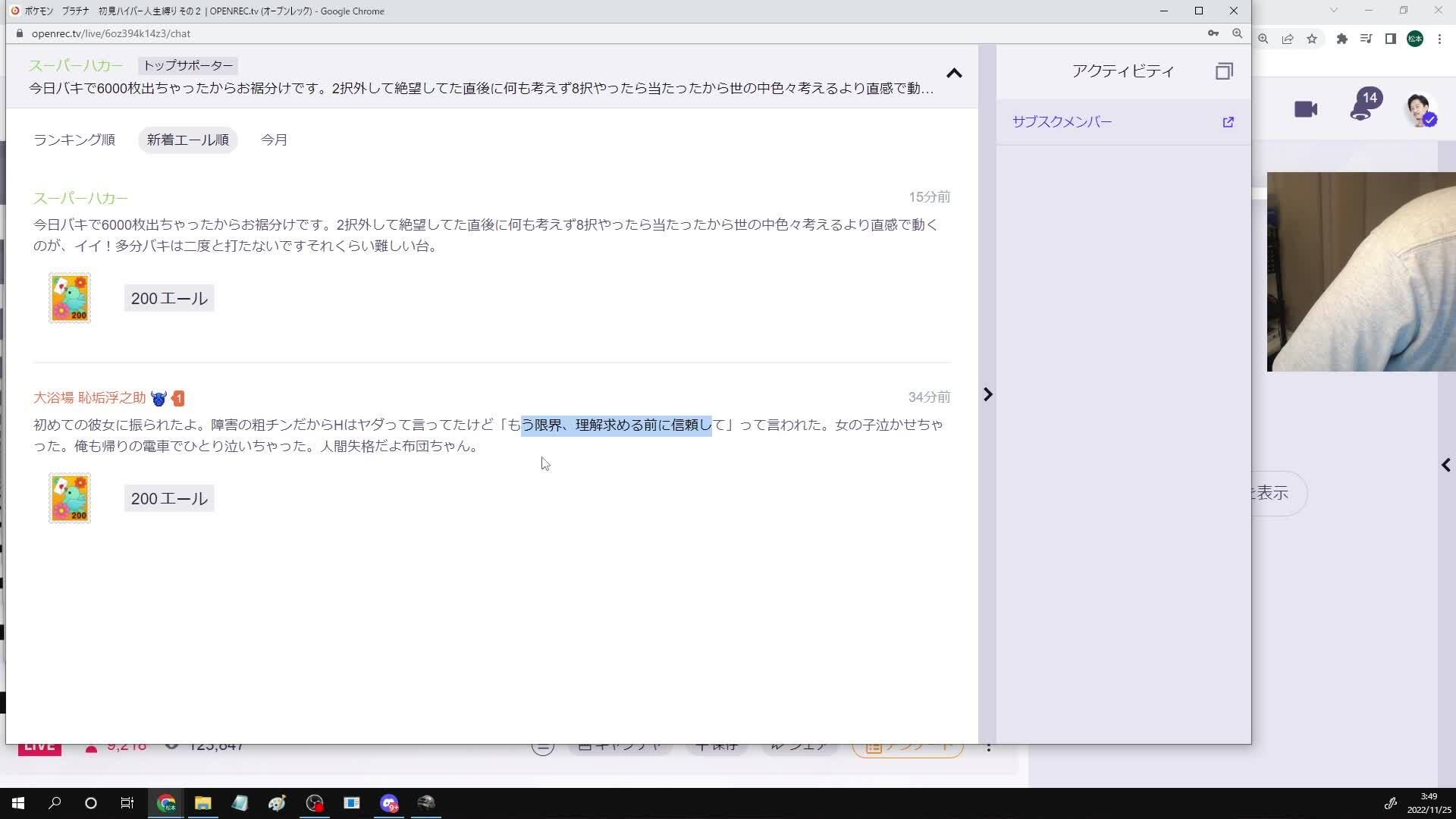
Task: Open the overflow menu in the bottom bar
Action: click(988, 747)
